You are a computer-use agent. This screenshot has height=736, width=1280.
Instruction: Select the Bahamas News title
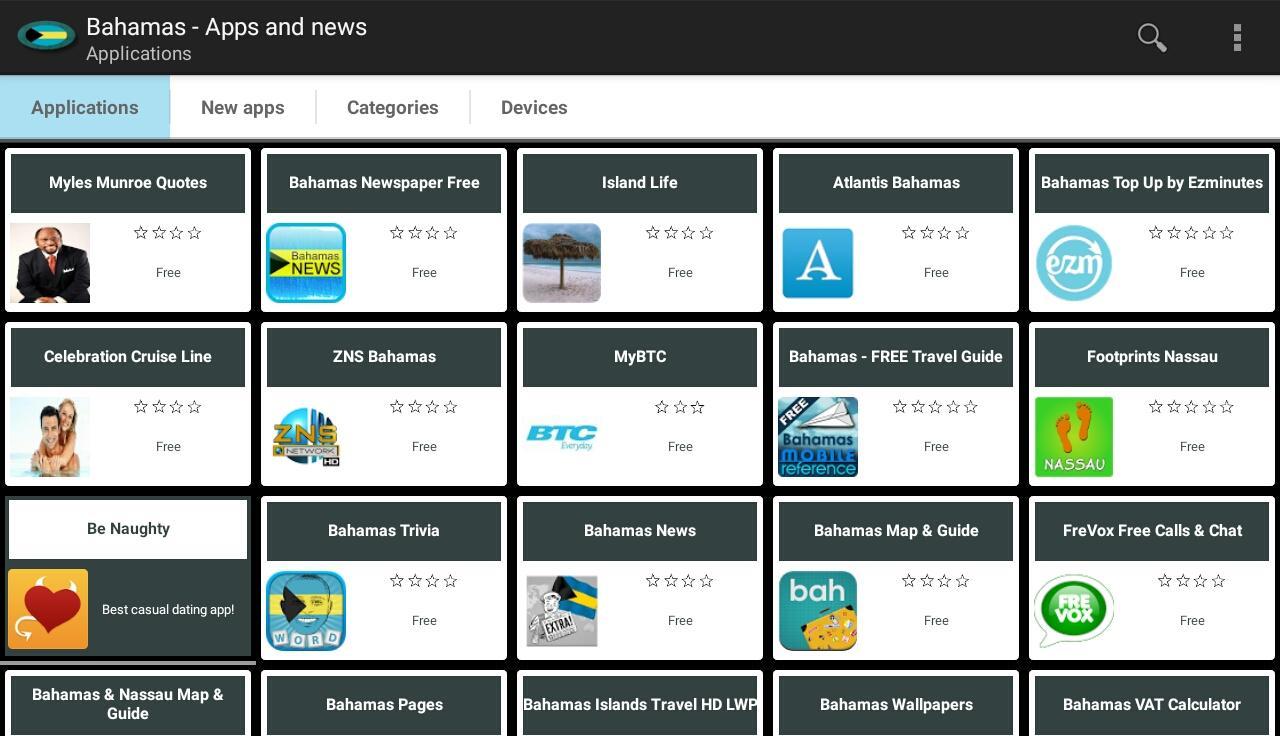click(x=640, y=530)
